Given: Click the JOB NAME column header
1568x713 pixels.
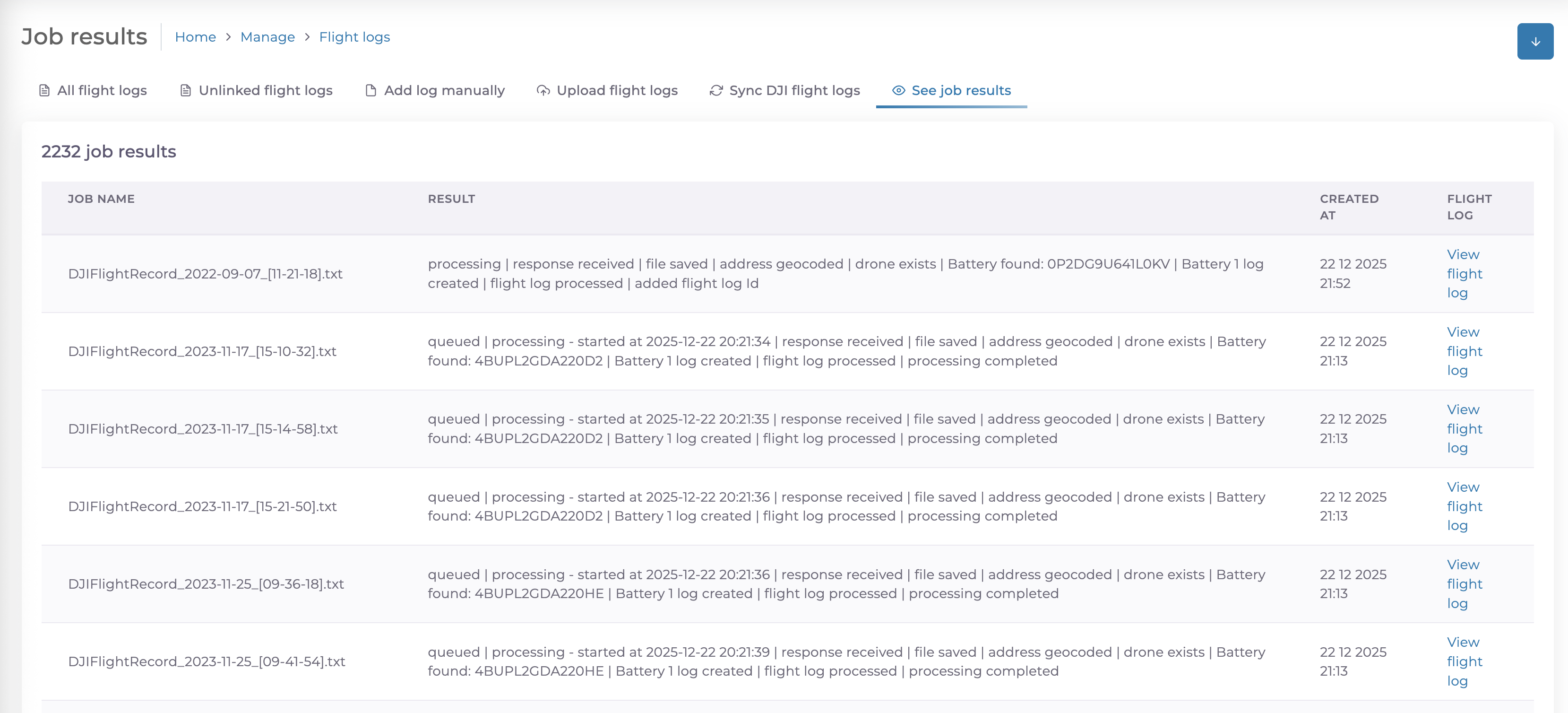Looking at the screenshot, I should (x=101, y=199).
